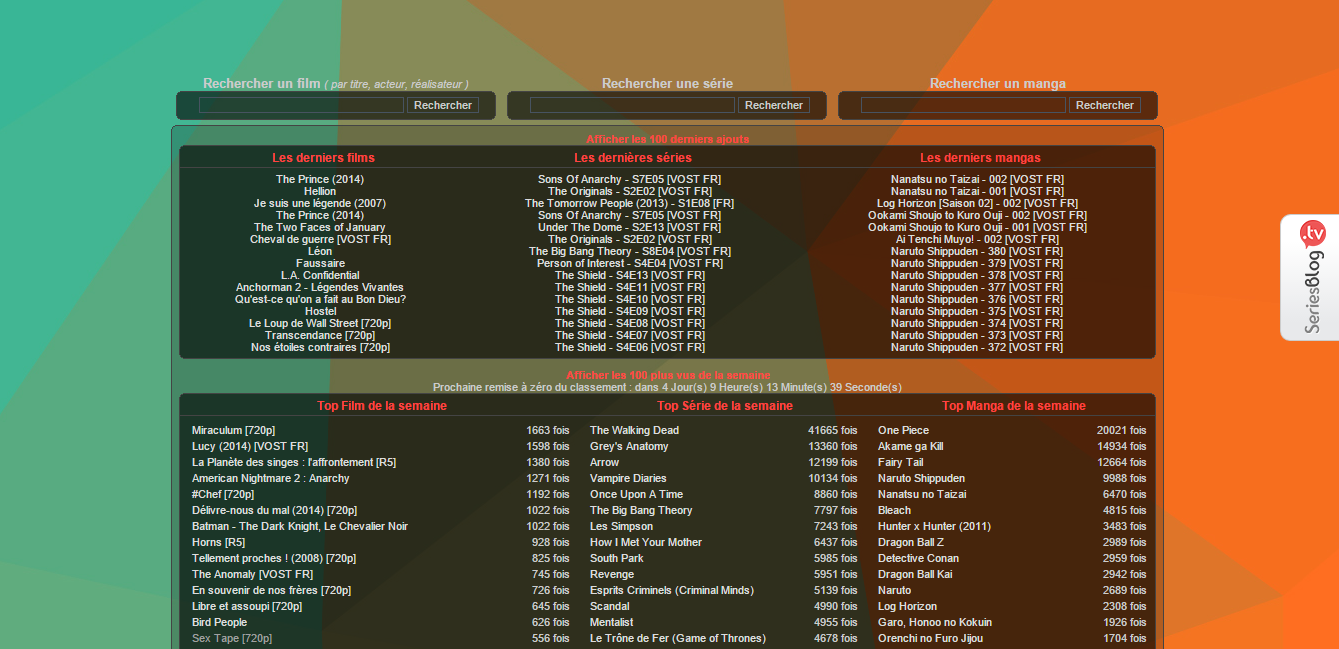
Task: Click the manga search input field
Action: click(963, 105)
